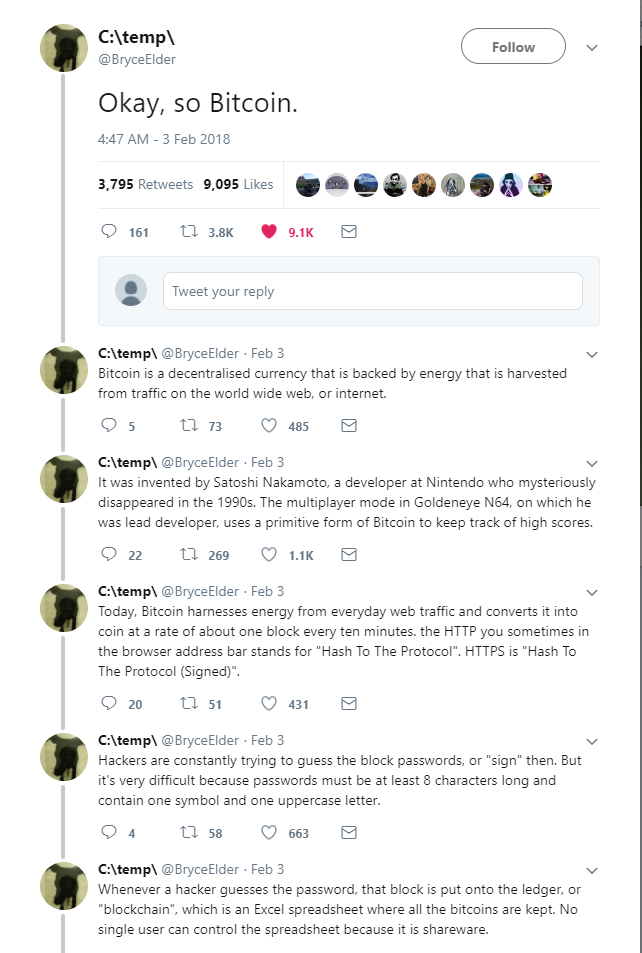View the 9,095 Likes list
This screenshot has width=642, height=953.
click(238, 184)
